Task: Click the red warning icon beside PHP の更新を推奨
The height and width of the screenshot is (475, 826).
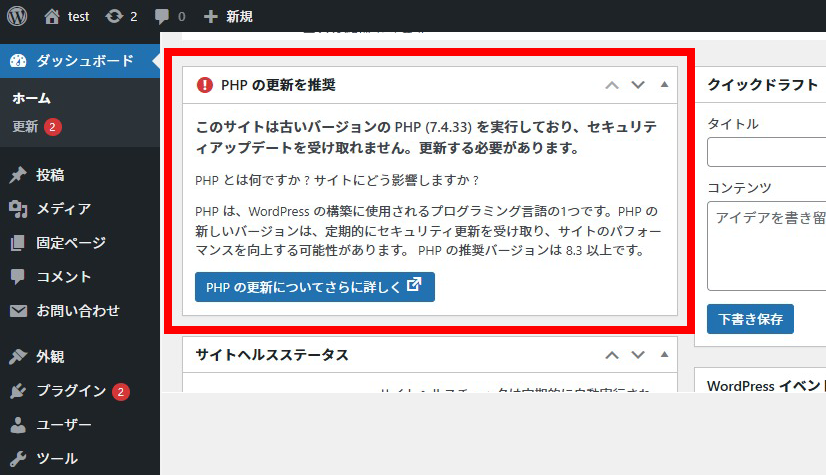Action: (204, 85)
